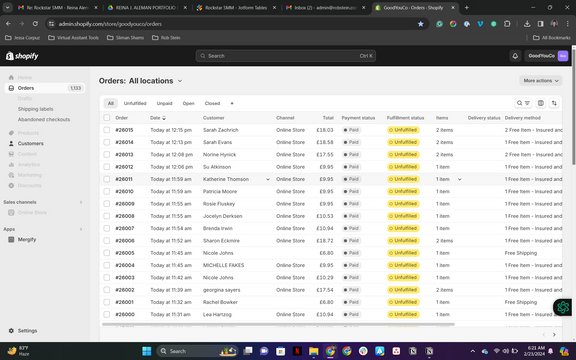Open the browser extensions puzzle icon

(507, 24)
